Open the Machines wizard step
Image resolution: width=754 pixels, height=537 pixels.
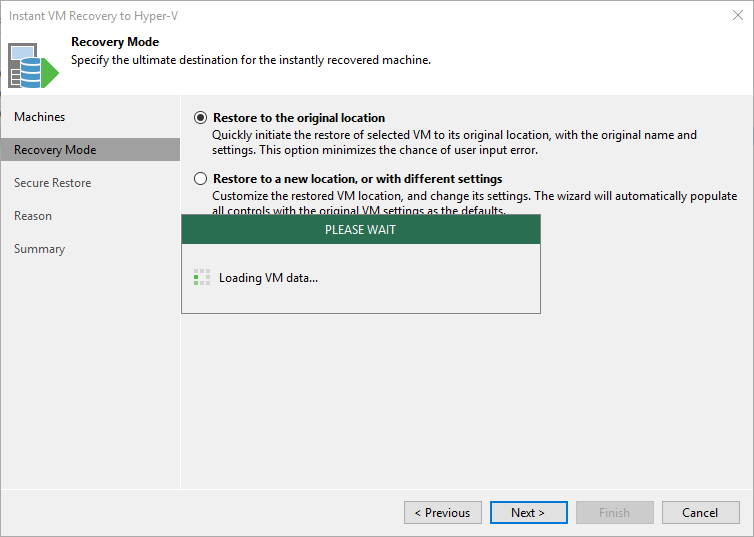(x=39, y=117)
